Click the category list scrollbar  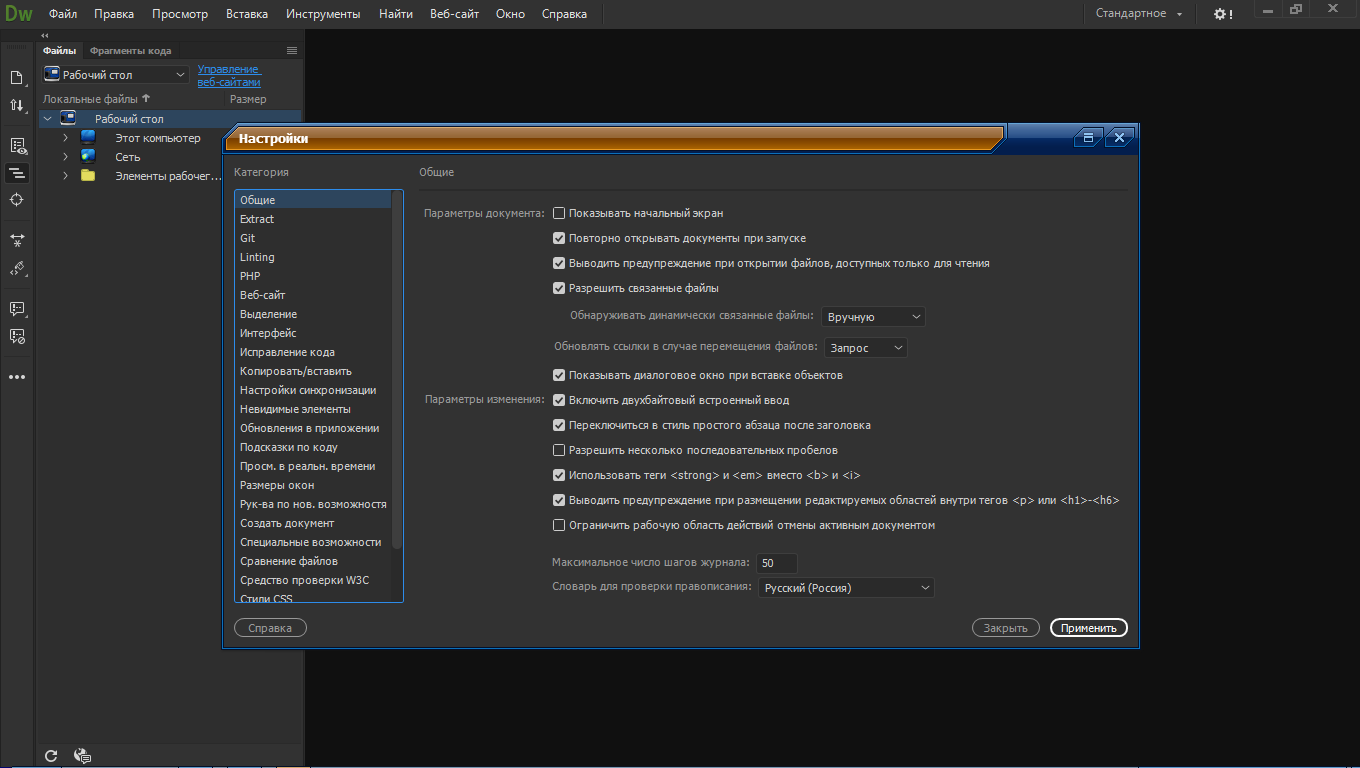point(397,370)
